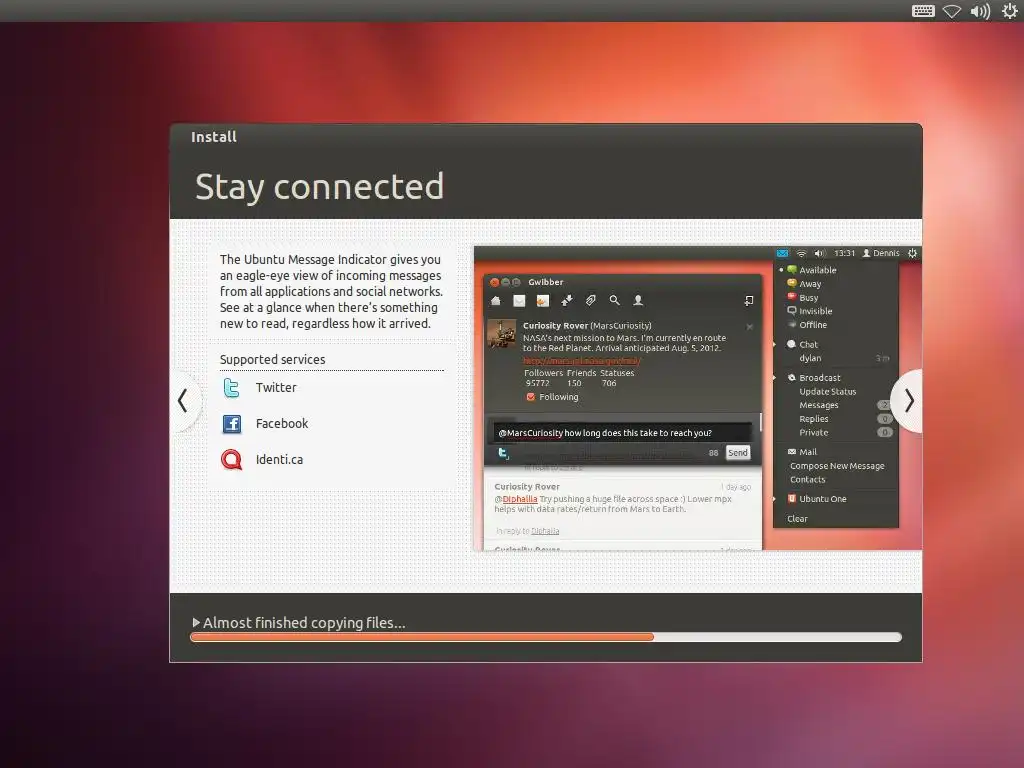Select the Offline status option
Screen dimensions: 1024x768
click(813, 325)
